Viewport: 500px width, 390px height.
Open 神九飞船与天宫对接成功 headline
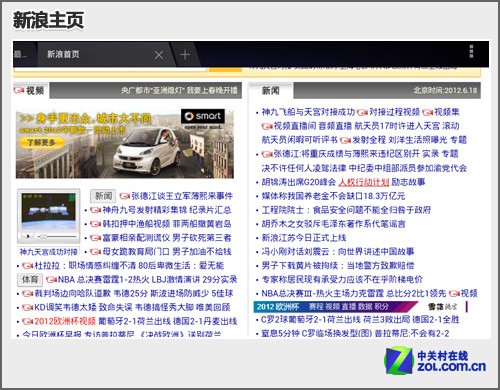pyautogui.click(x=308, y=112)
